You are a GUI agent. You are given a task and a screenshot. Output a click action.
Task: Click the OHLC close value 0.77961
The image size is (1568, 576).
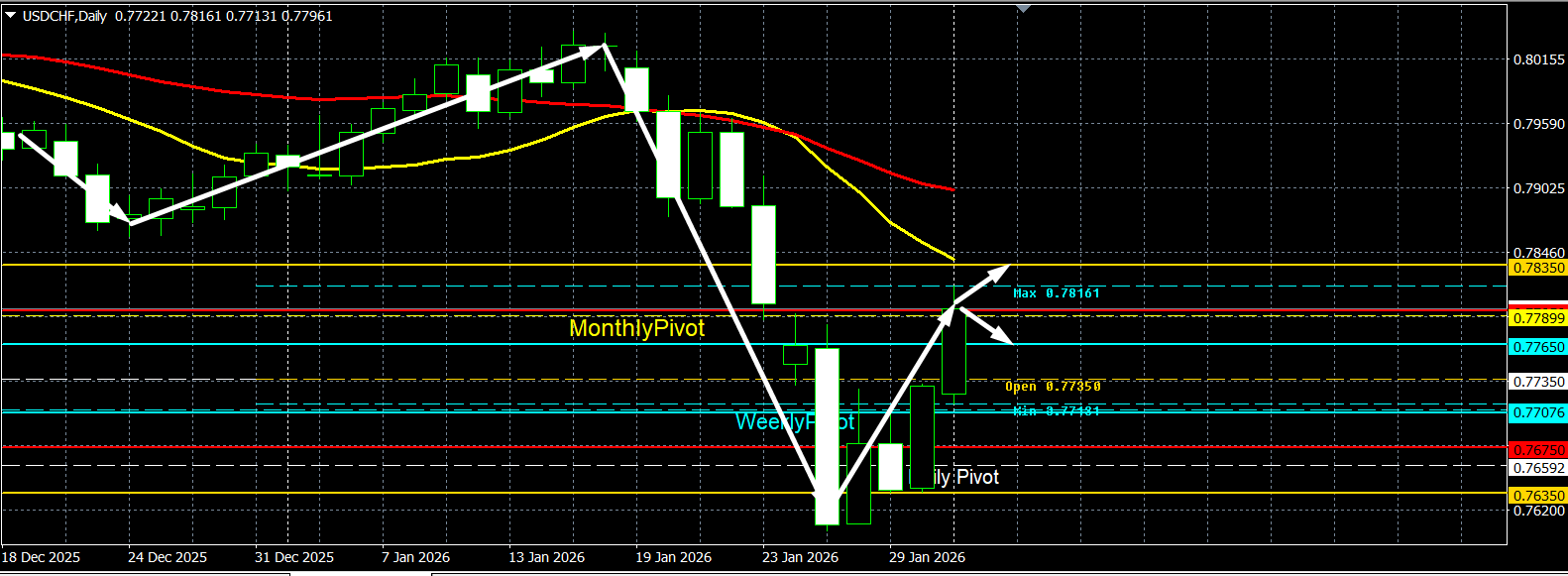307,16
